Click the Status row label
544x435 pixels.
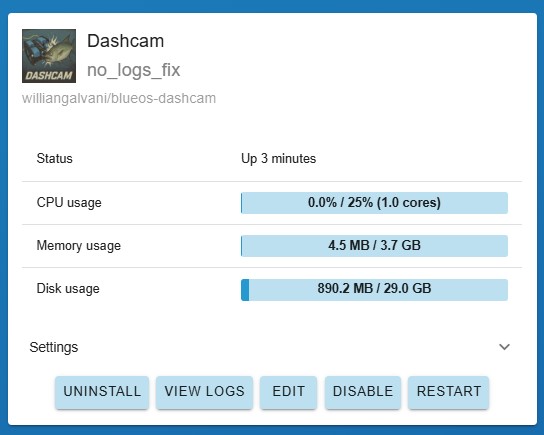coord(54,159)
